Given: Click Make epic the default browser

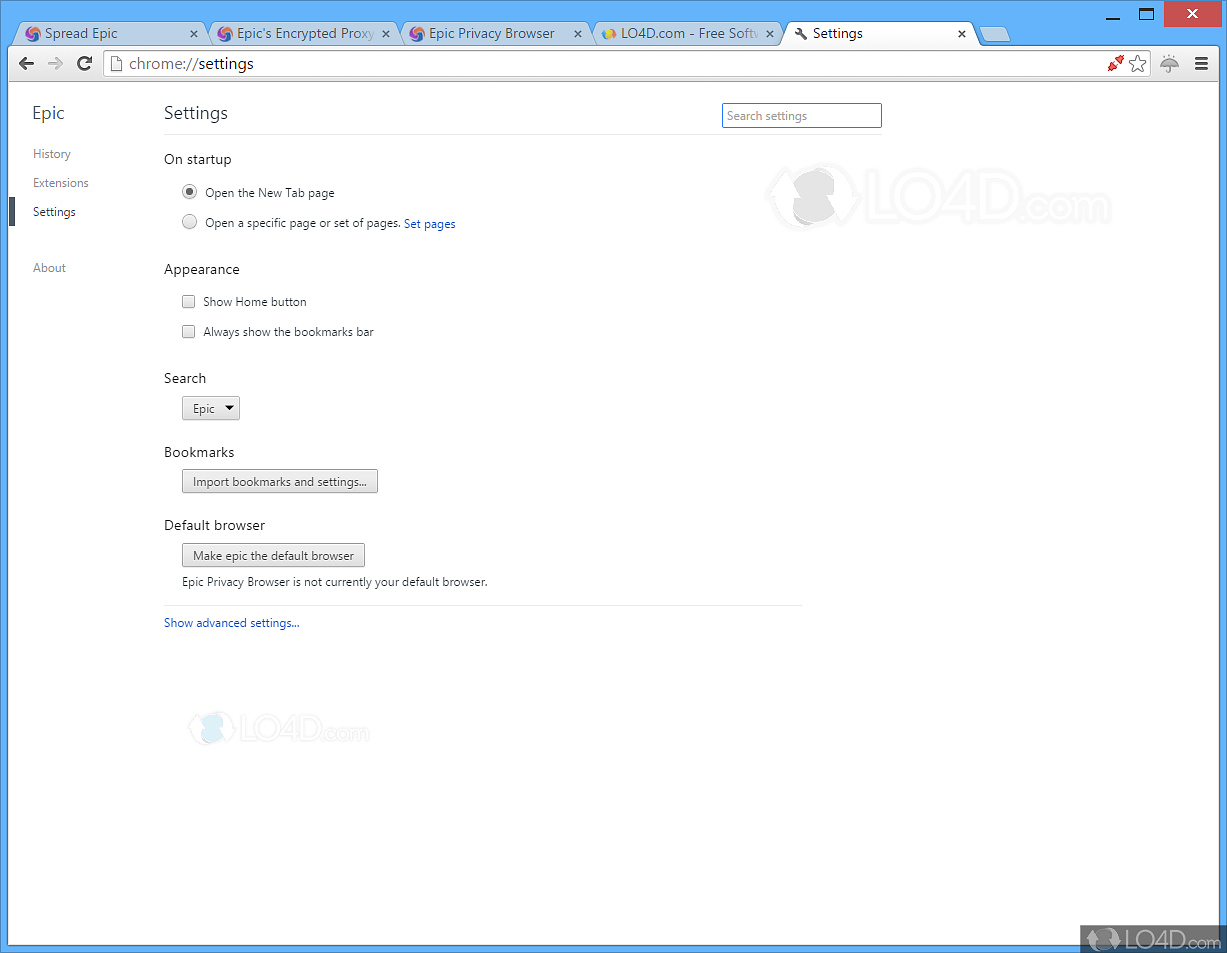Looking at the screenshot, I should point(274,555).
